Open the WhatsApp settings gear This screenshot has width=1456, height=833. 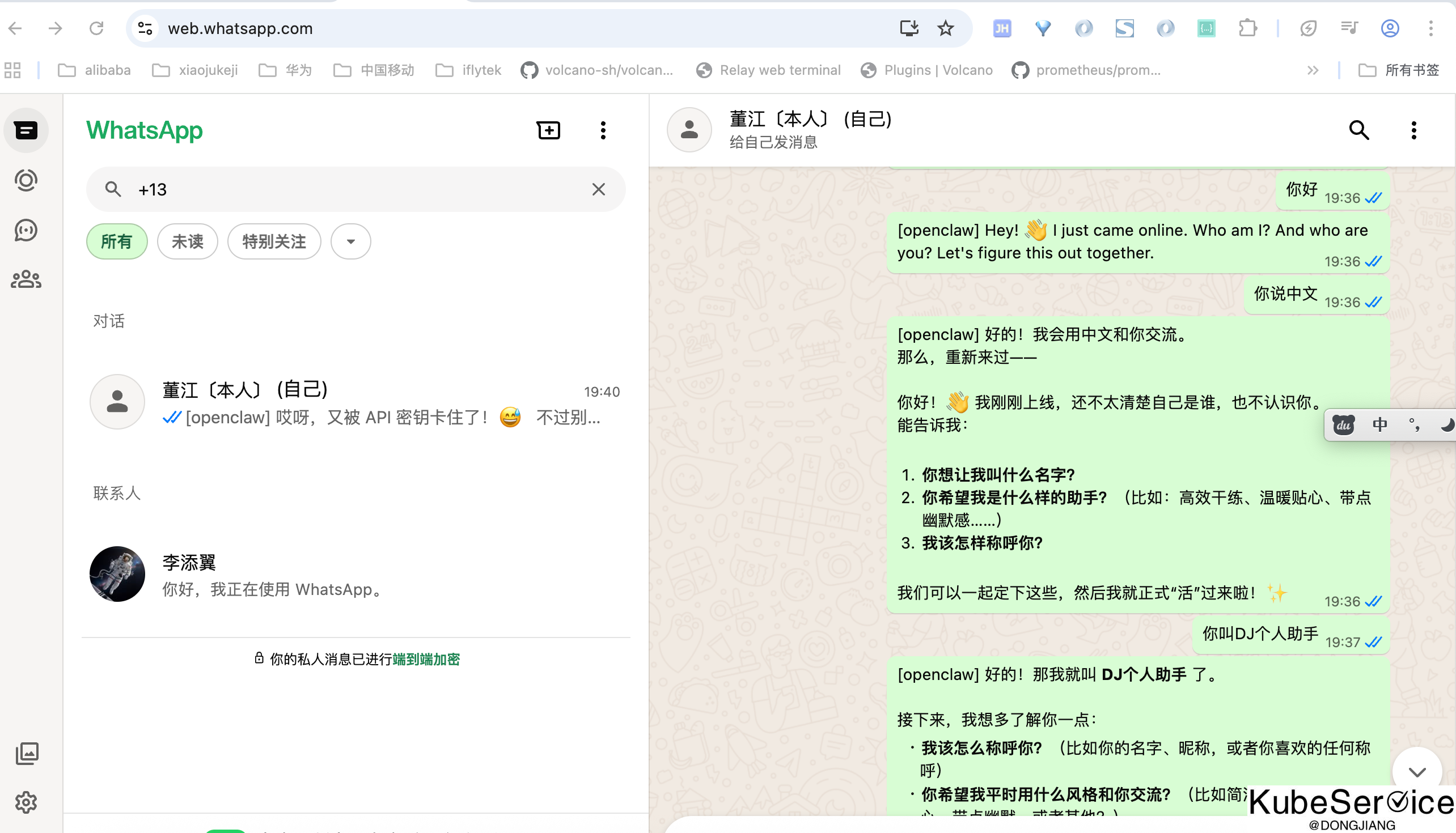[26, 802]
